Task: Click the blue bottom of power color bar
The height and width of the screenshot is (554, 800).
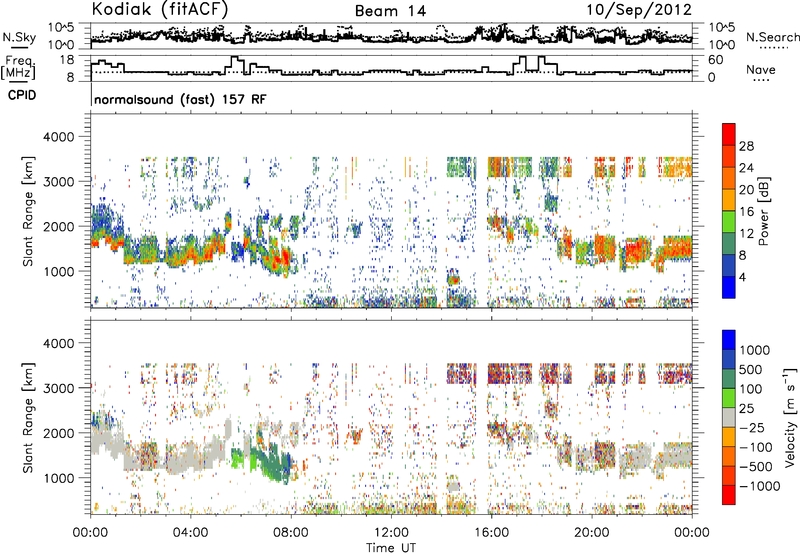Action: (729, 288)
